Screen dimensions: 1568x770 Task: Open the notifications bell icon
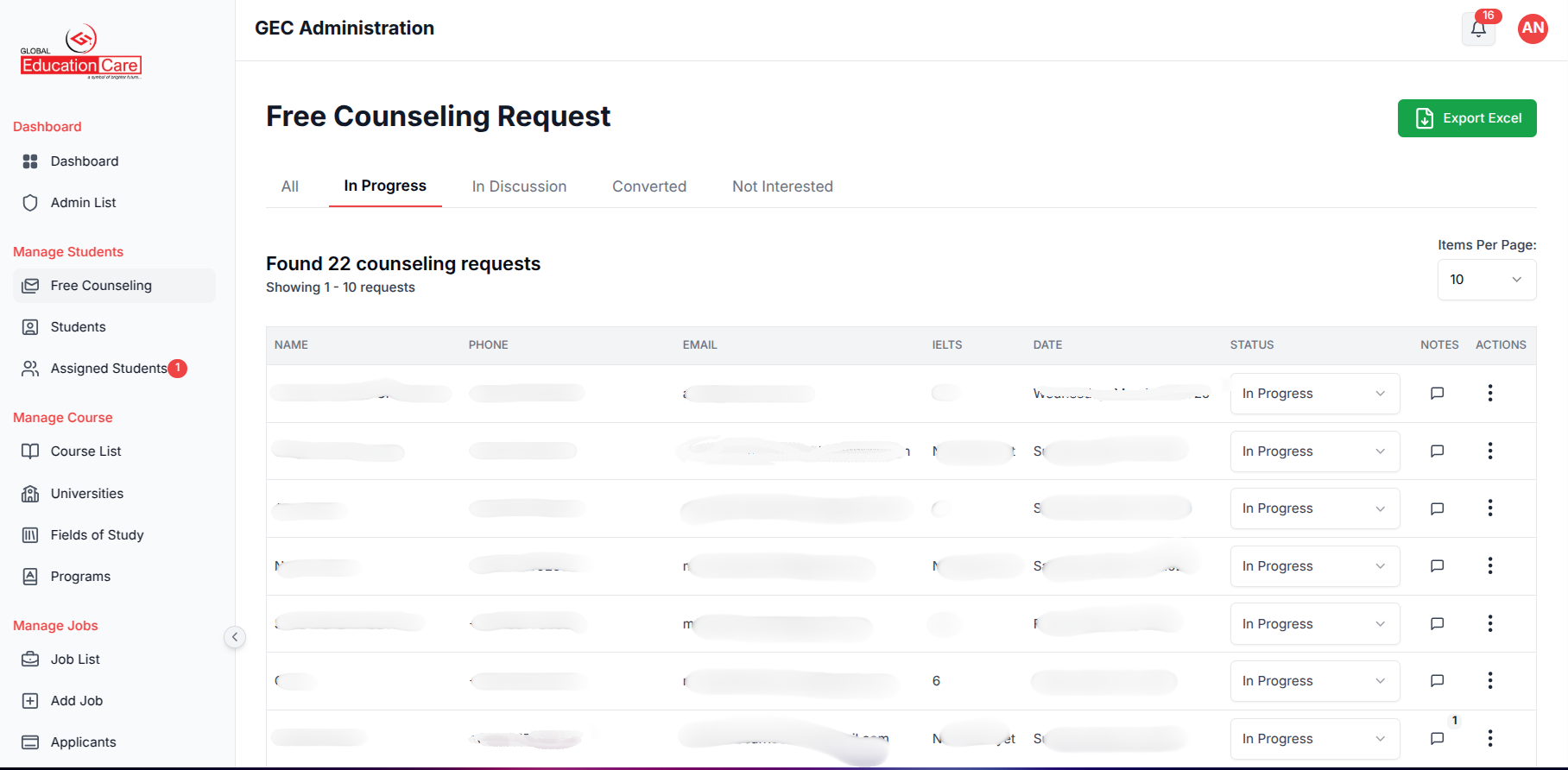[x=1478, y=29]
